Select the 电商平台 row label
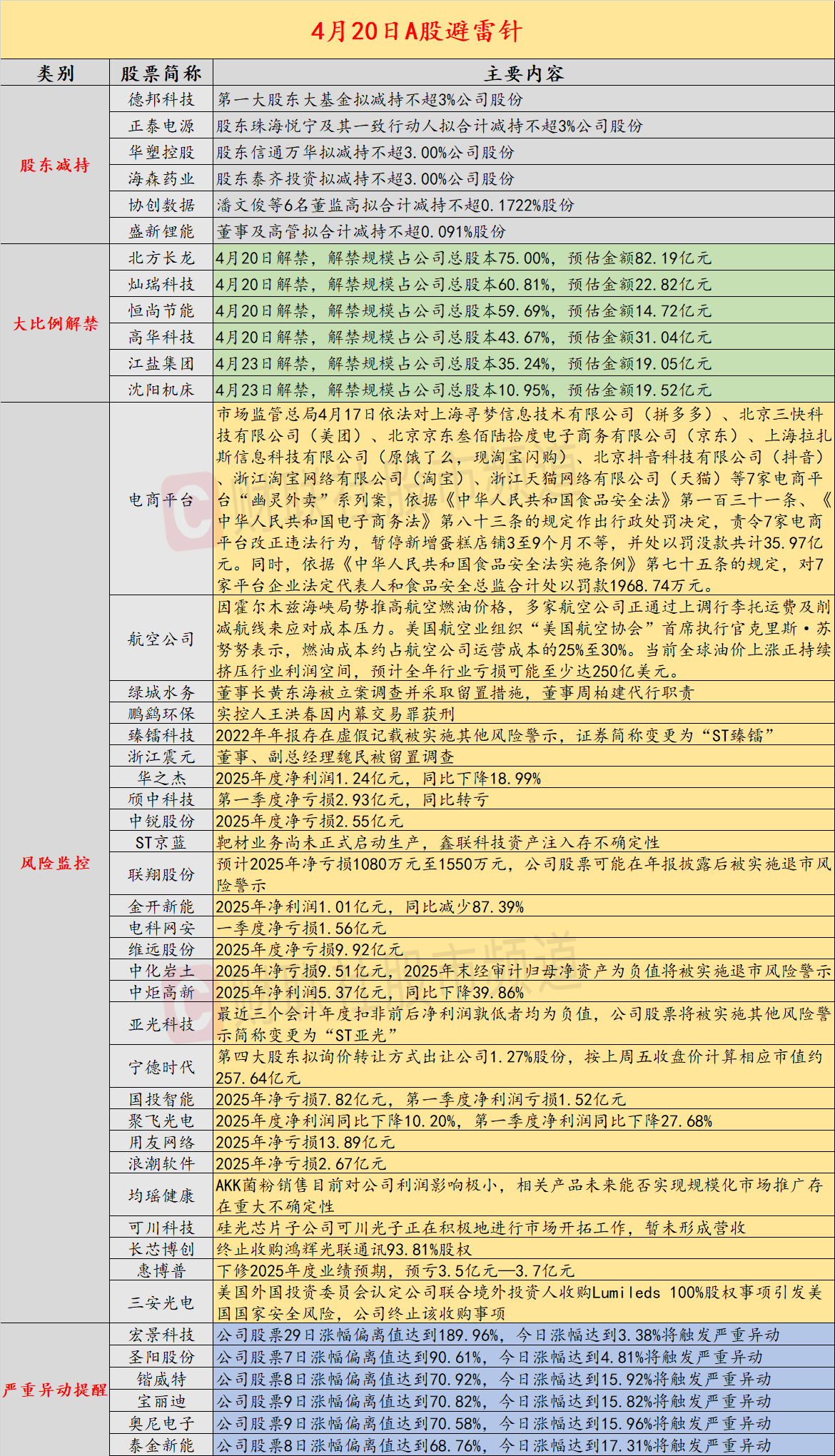This screenshot has height=1456, width=835. point(161,500)
